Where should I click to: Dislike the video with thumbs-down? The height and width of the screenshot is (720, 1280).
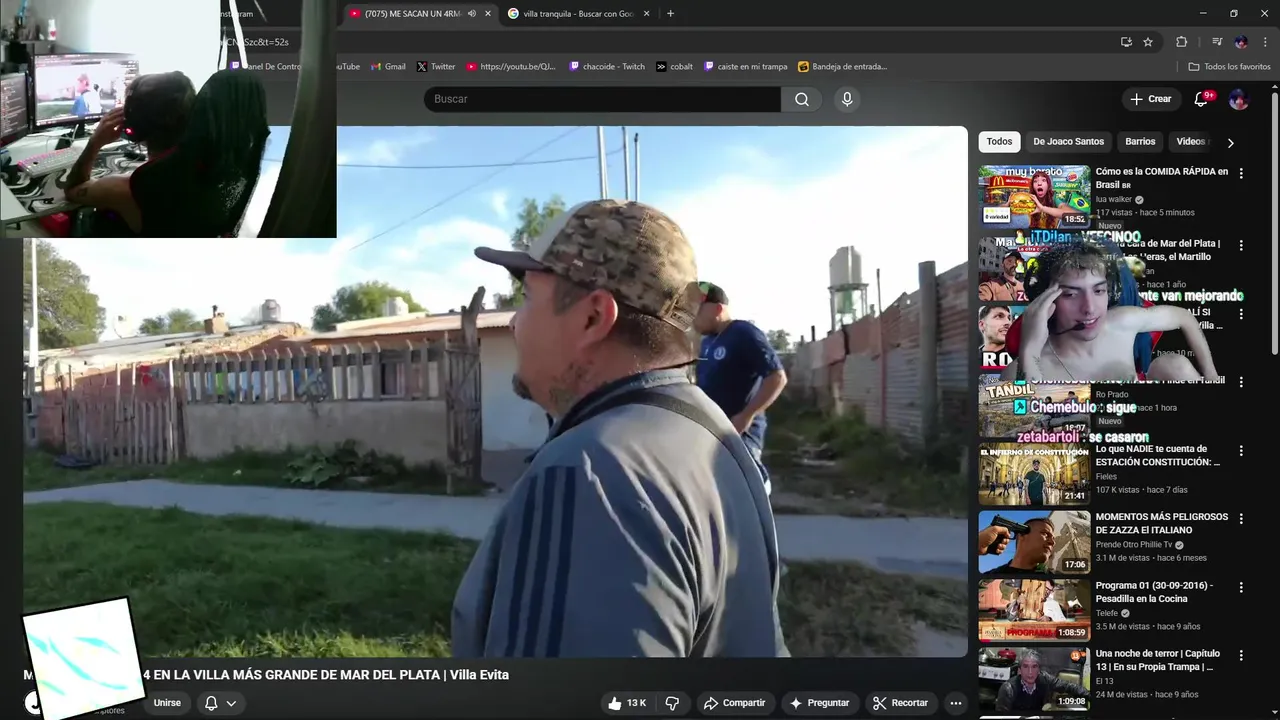[x=672, y=703]
